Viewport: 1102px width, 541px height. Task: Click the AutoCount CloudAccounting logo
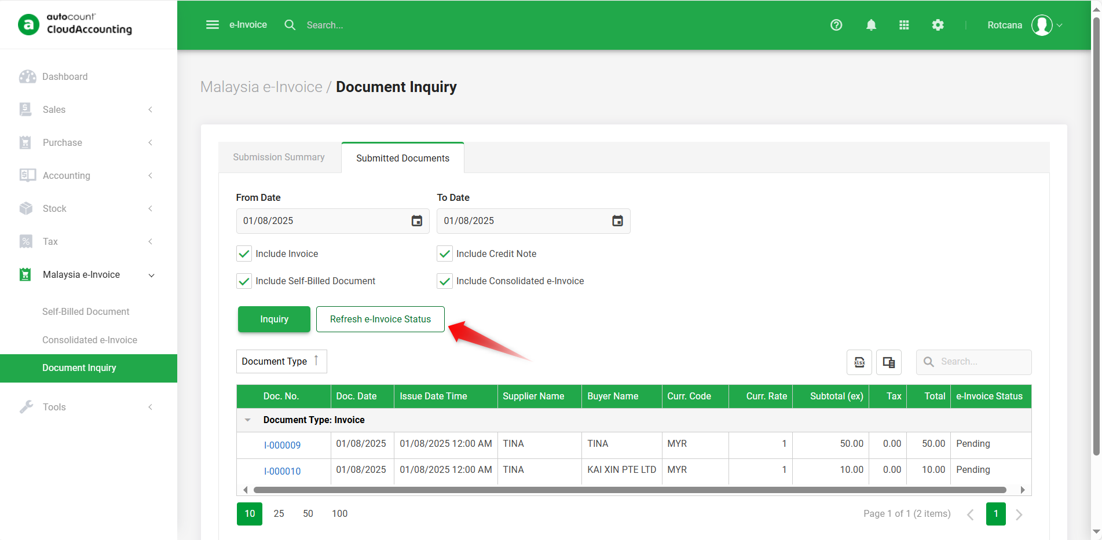coord(74,25)
